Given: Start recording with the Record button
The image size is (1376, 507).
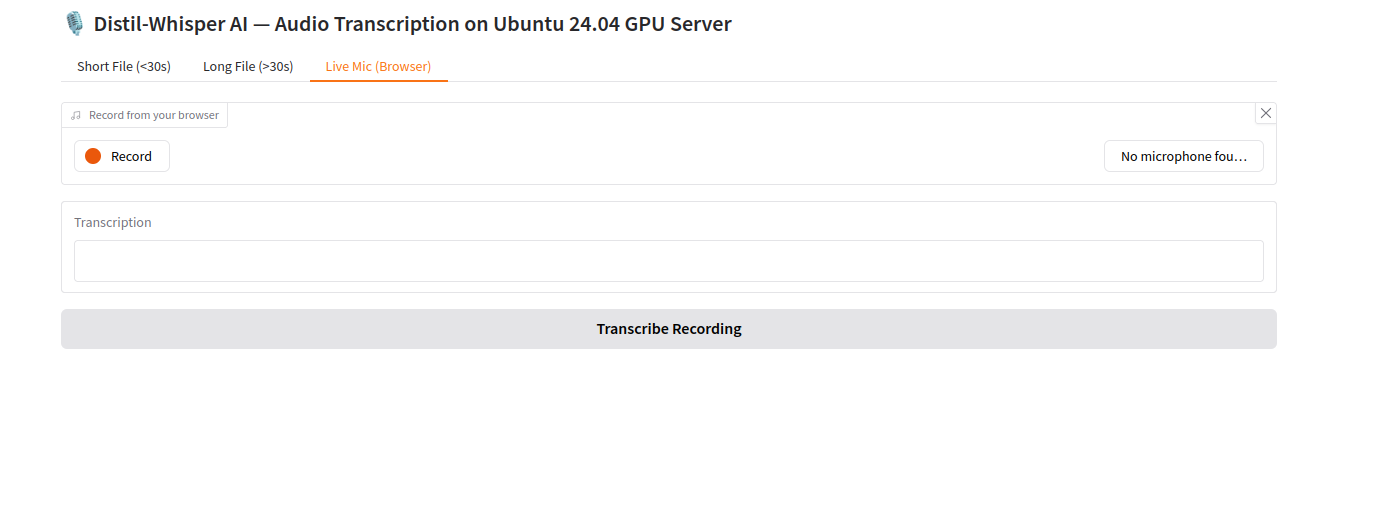Looking at the screenshot, I should [121, 156].
